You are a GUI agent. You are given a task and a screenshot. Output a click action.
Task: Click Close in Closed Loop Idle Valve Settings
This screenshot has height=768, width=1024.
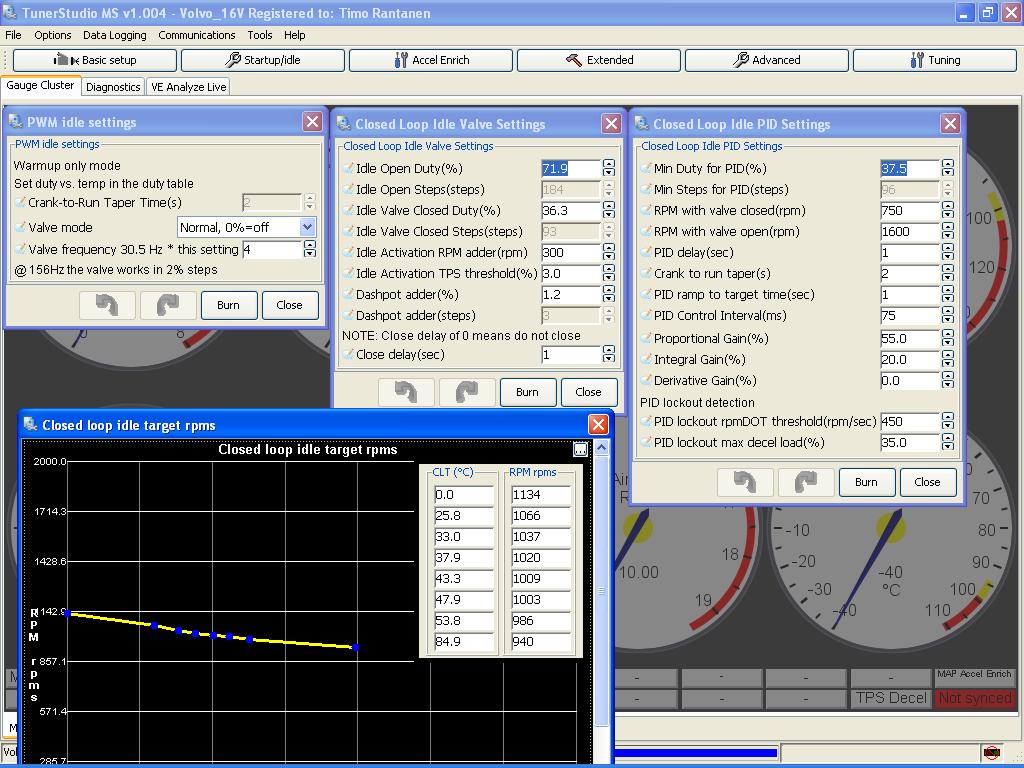(x=588, y=392)
